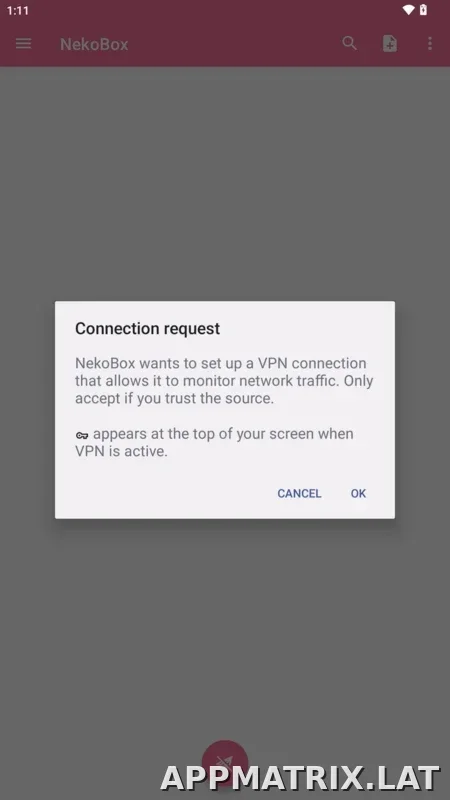Open the hamburger navigation drawer
Screen dimensions: 450x800
click(23, 44)
